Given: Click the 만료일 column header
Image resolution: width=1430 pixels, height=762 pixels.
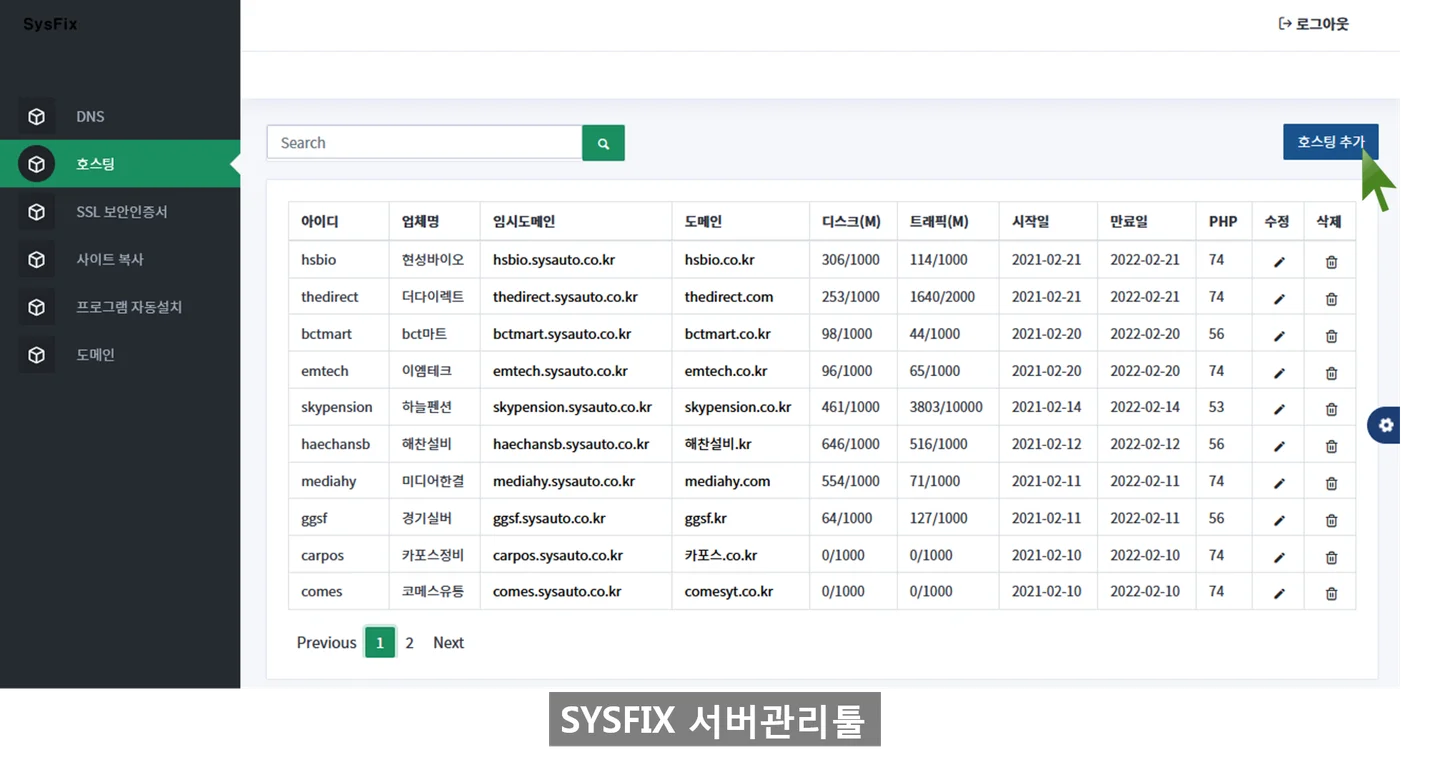Looking at the screenshot, I should click(x=1129, y=222).
